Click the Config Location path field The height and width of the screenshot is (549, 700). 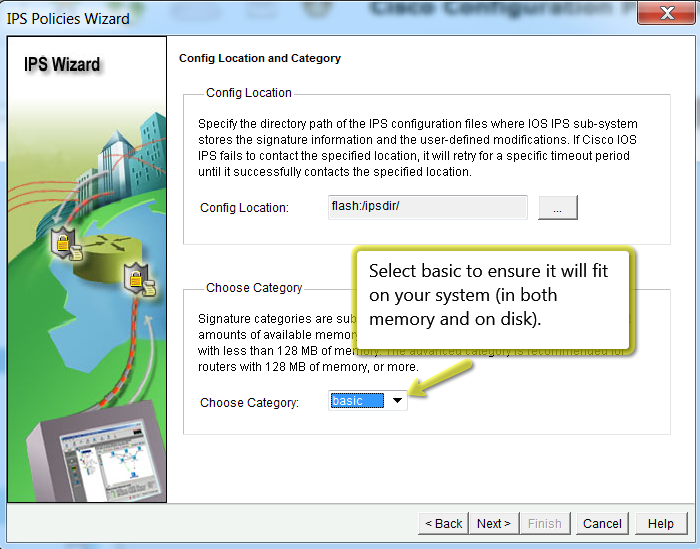tap(427, 207)
